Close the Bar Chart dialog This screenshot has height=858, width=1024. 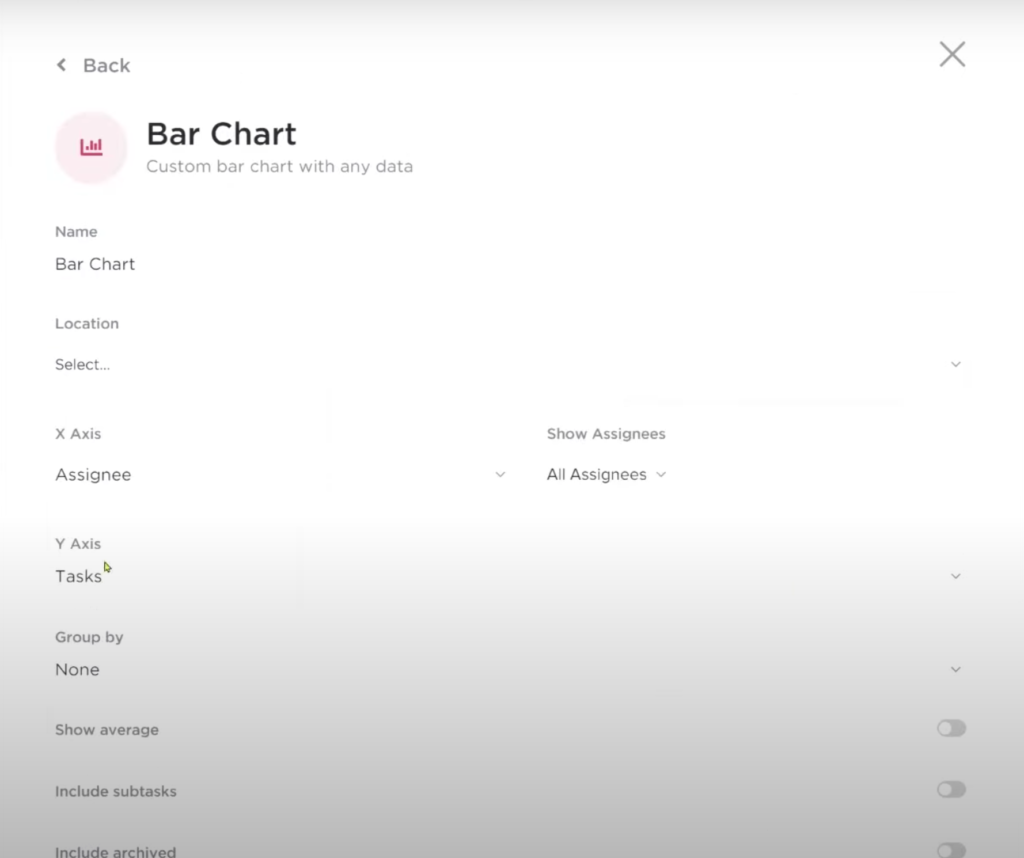point(952,54)
